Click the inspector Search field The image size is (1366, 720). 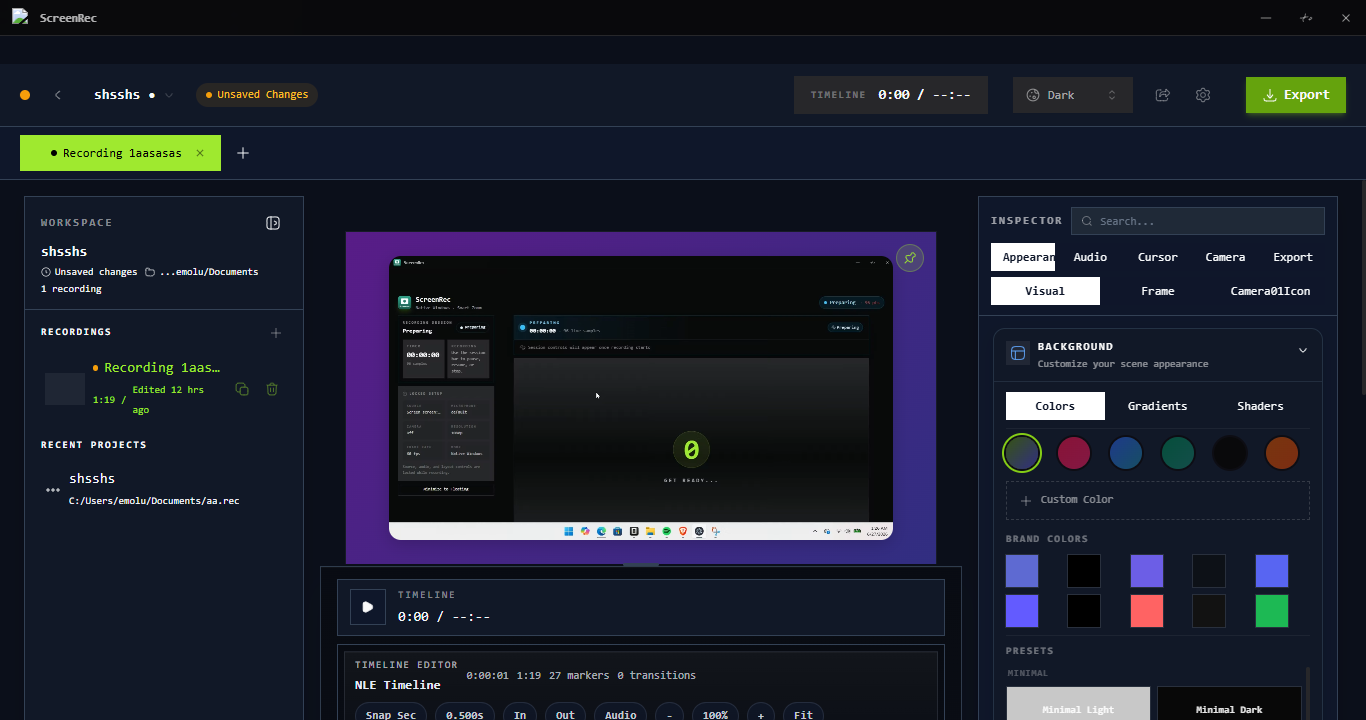coord(1198,221)
